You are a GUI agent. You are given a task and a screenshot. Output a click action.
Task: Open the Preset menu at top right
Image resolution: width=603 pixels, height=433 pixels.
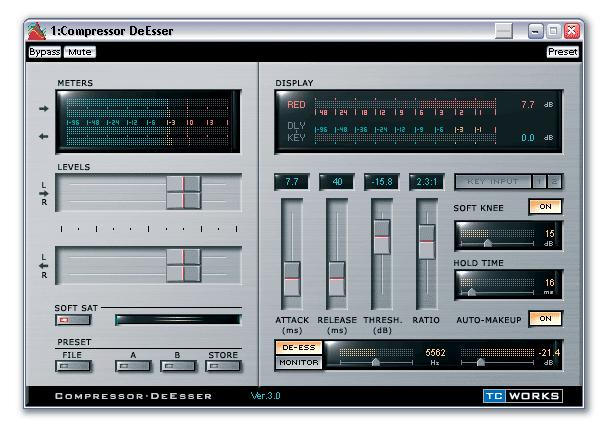pos(562,52)
